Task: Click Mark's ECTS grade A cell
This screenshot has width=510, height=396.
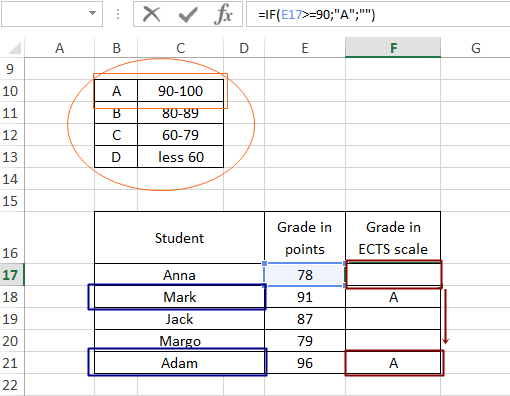Action: coord(393,297)
